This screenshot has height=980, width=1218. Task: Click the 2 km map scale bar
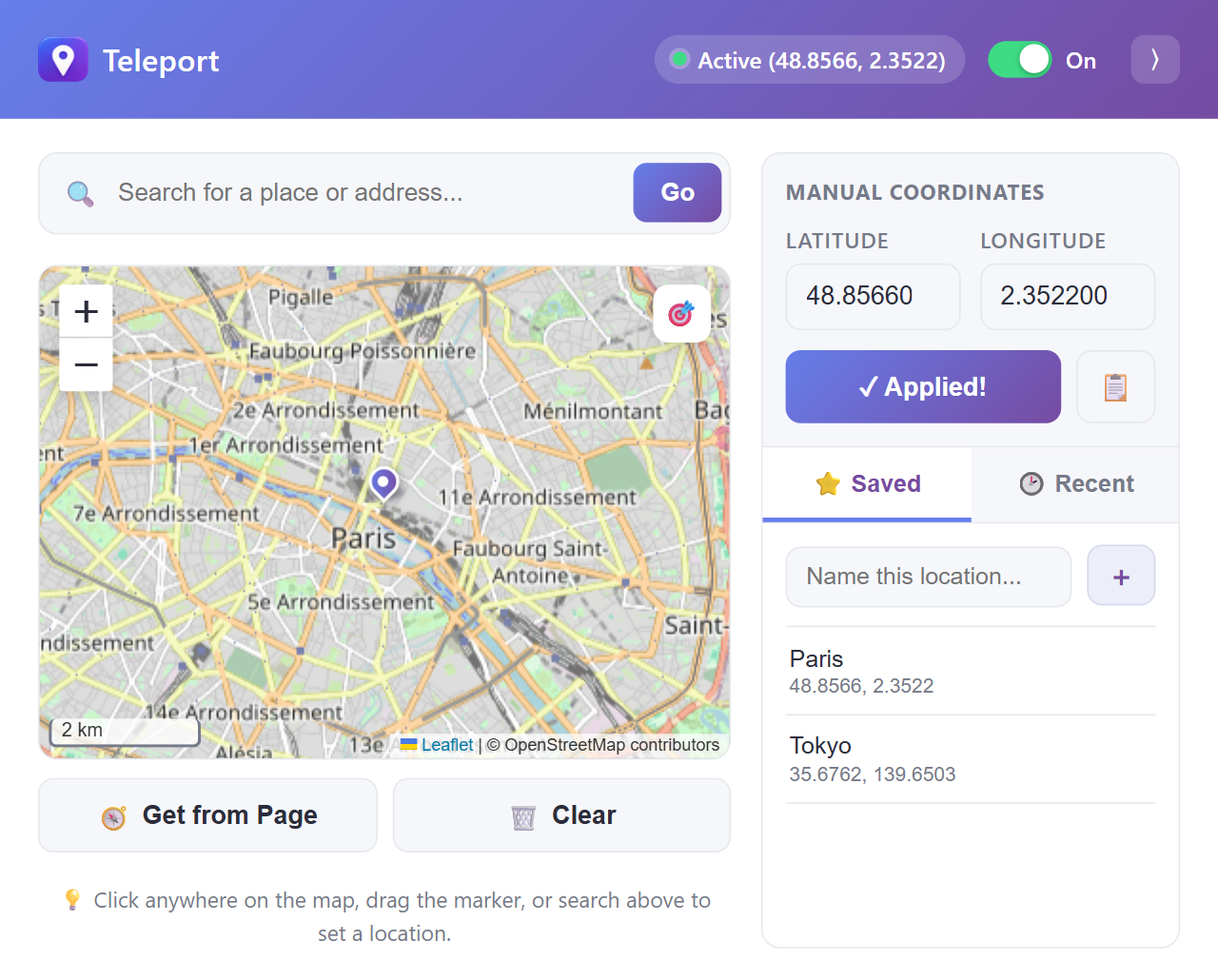(125, 731)
